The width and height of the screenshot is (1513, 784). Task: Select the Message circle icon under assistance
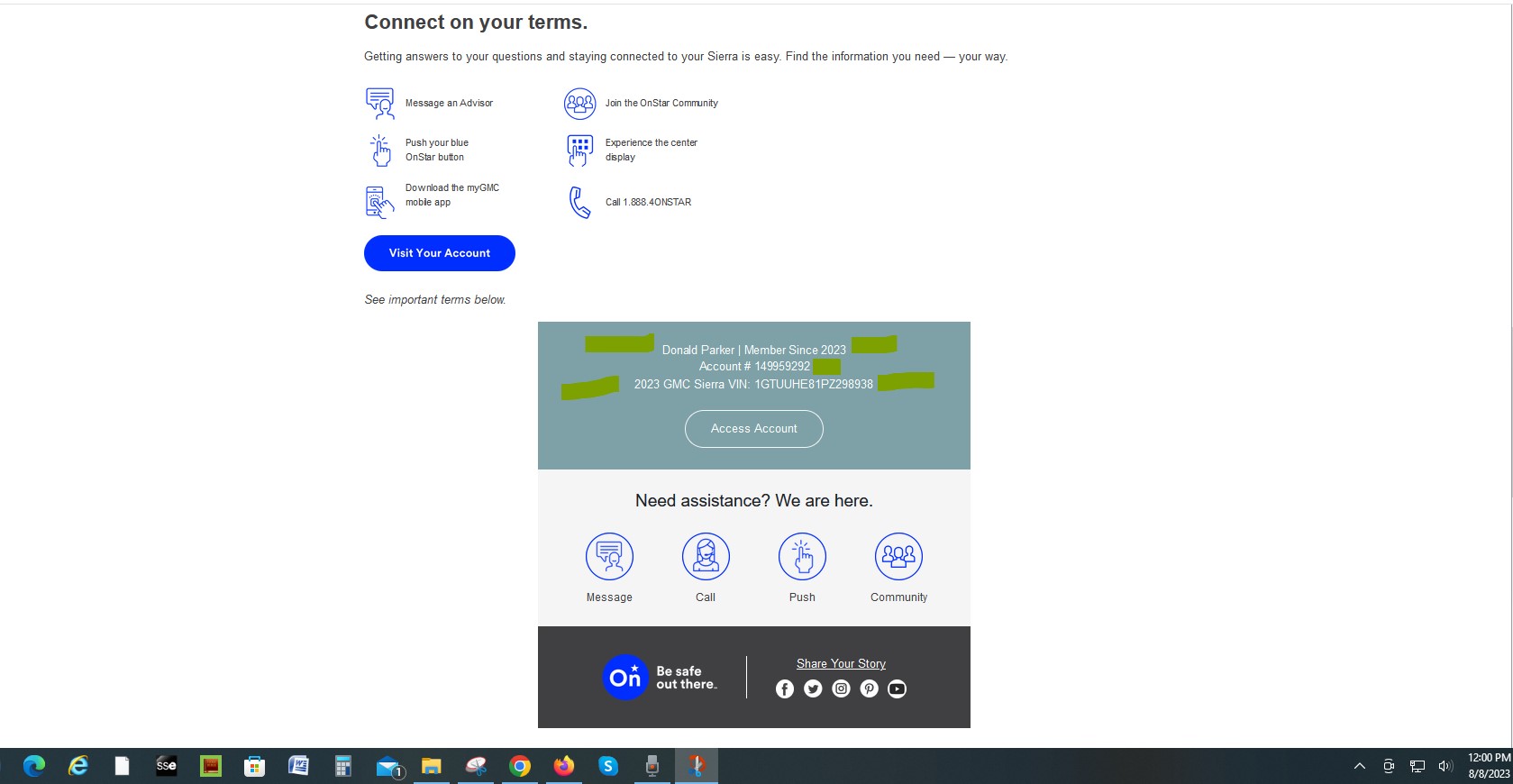click(x=609, y=556)
